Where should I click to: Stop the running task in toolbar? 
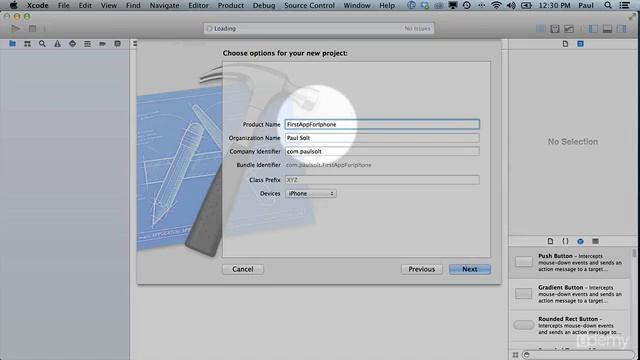pos(32,29)
